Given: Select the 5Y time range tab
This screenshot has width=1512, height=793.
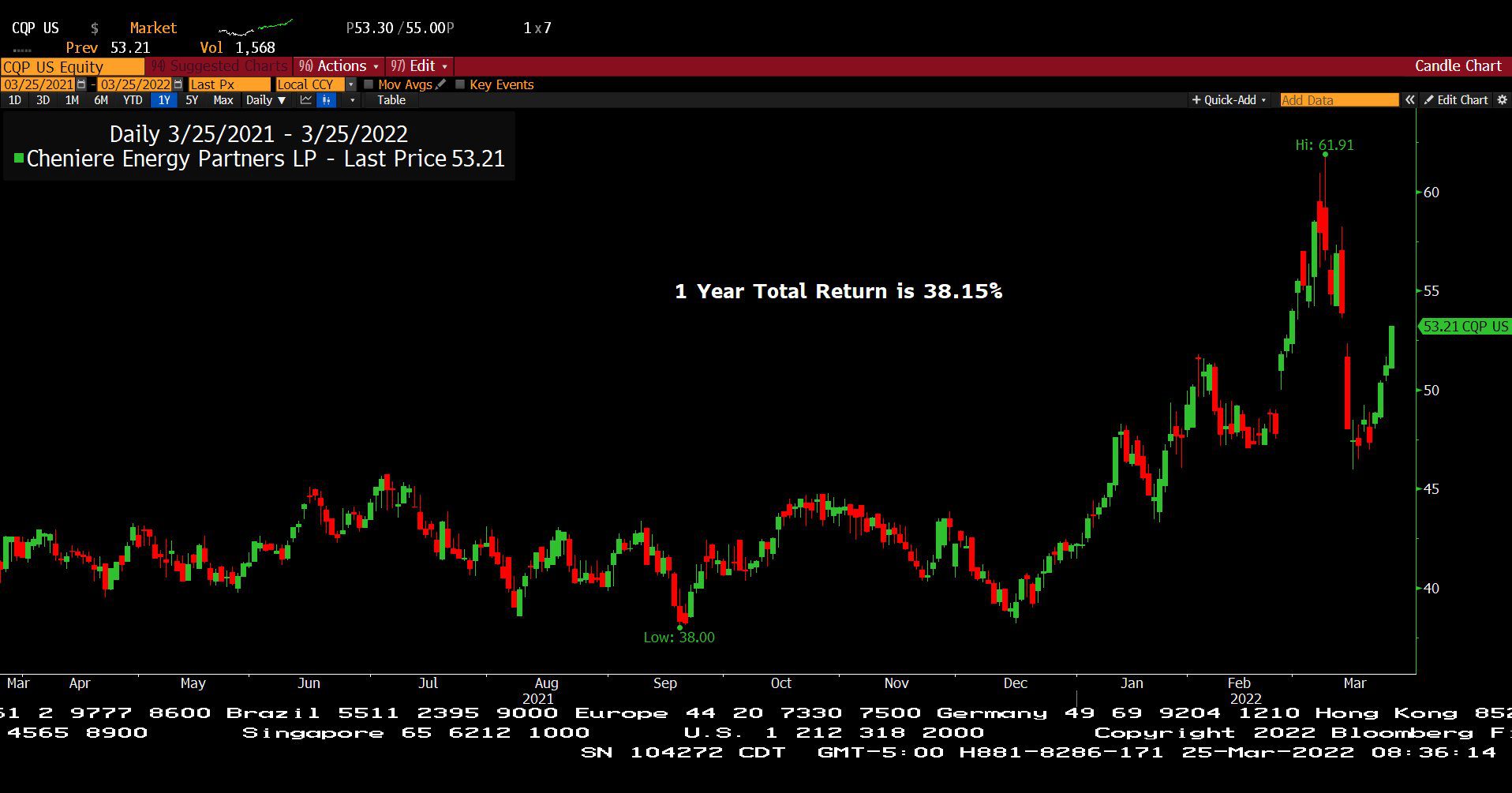Looking at the screenshot, I should (x=192, y=100).
